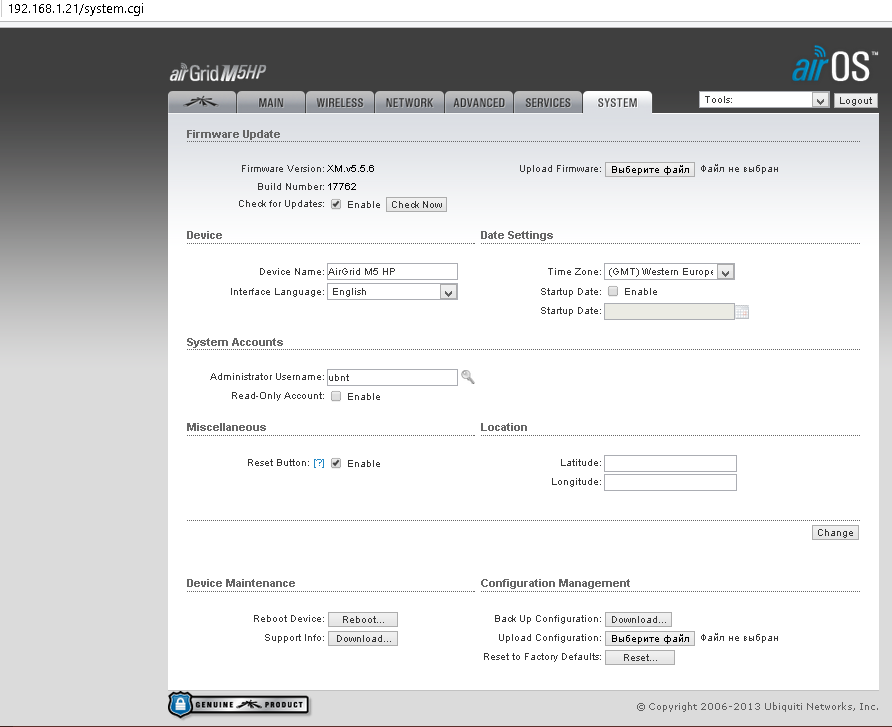This screenshot has width=892, height=727.
Task: Expand the Interface Language dropdown
Action: (x=392, y=292)
